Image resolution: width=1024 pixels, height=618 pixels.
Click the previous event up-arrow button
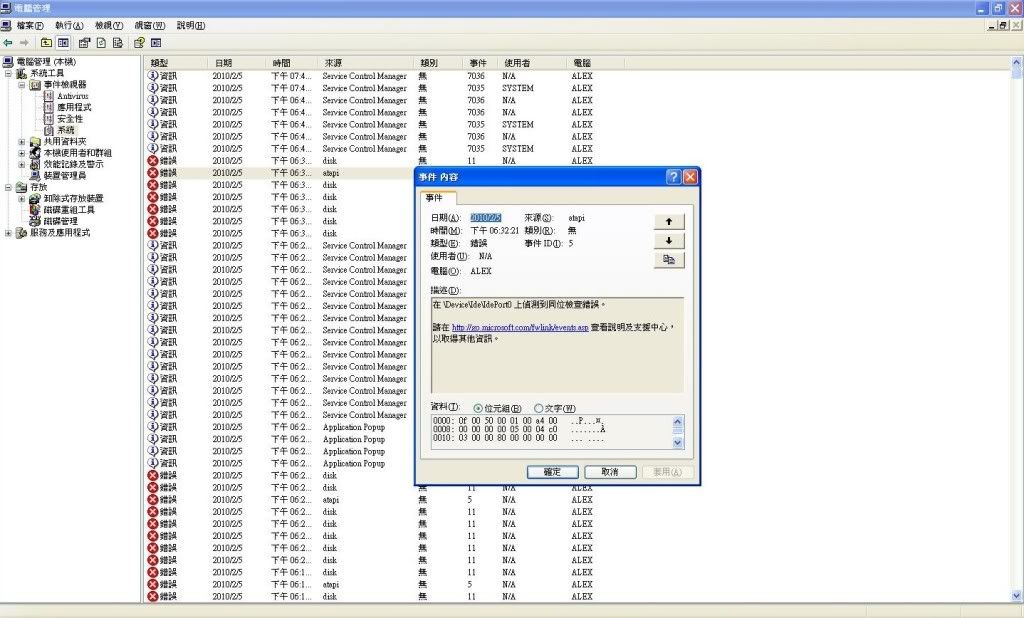click(668, 221)
